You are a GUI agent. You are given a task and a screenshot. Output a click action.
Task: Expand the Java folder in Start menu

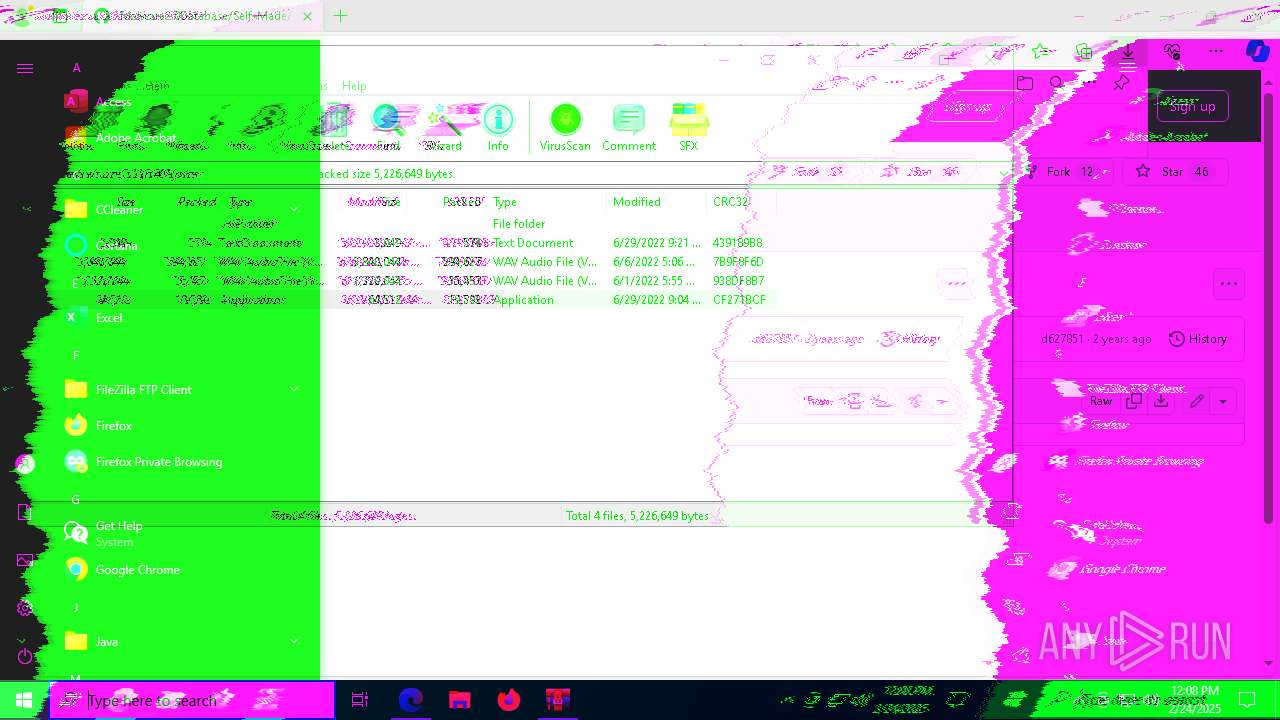pos(293,642)
